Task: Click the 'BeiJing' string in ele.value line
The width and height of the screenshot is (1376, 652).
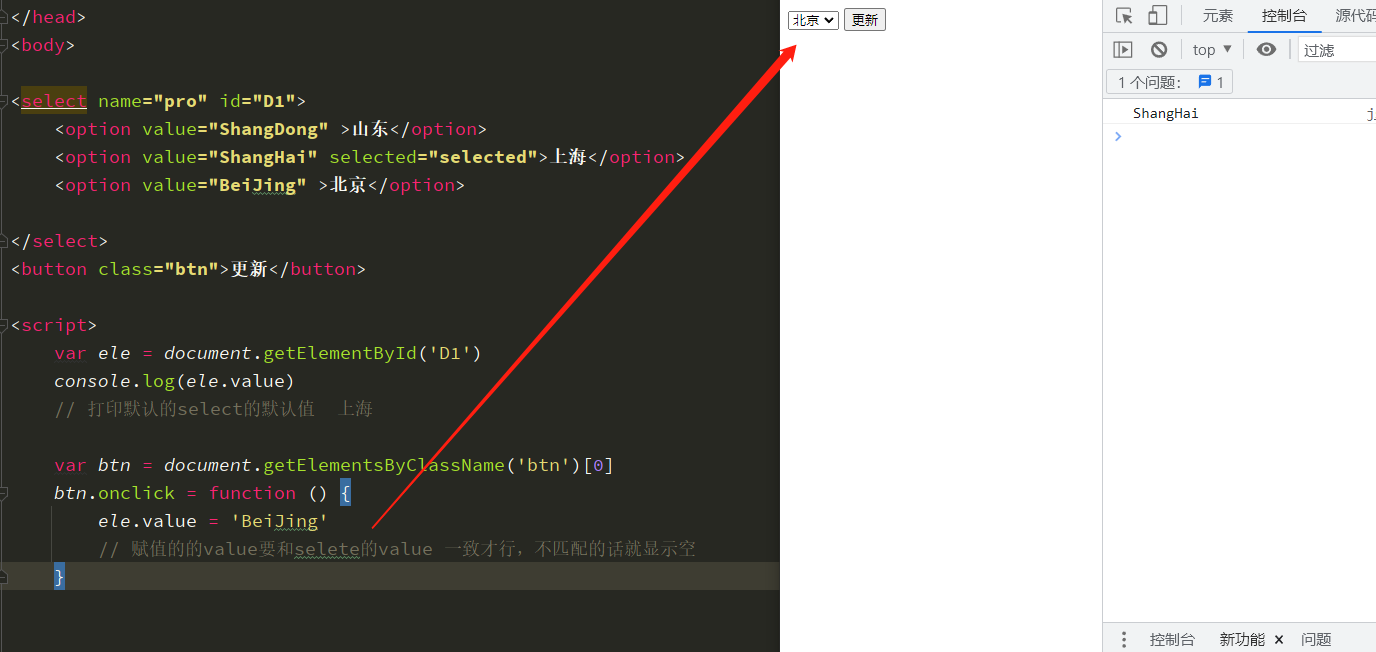Action: click(279, 521)
